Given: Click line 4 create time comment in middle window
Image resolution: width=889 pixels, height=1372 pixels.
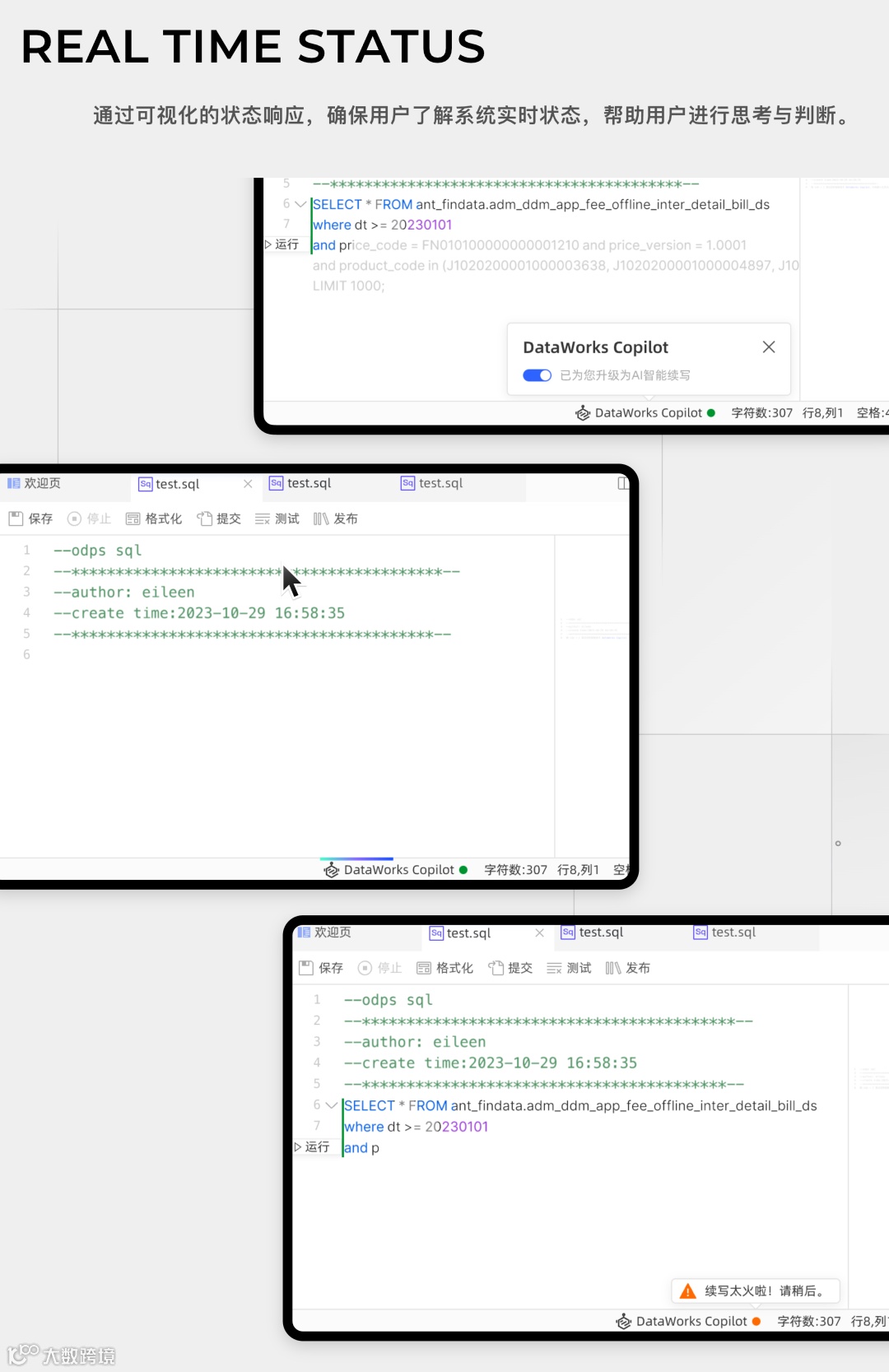Looking at the screenshot, I should tap(199, 613).
